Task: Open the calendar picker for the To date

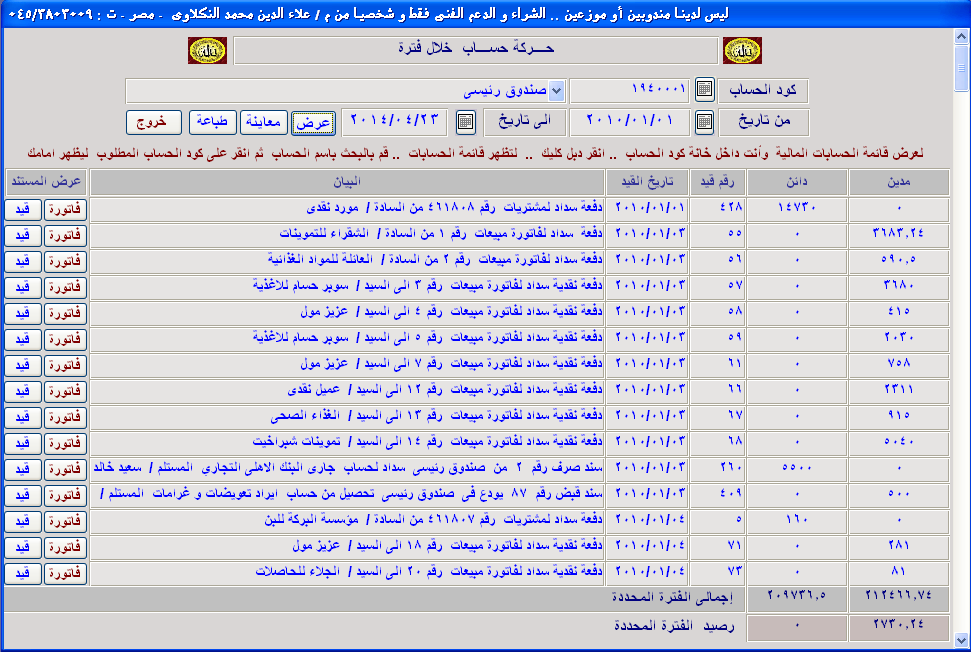Action: 466,122
